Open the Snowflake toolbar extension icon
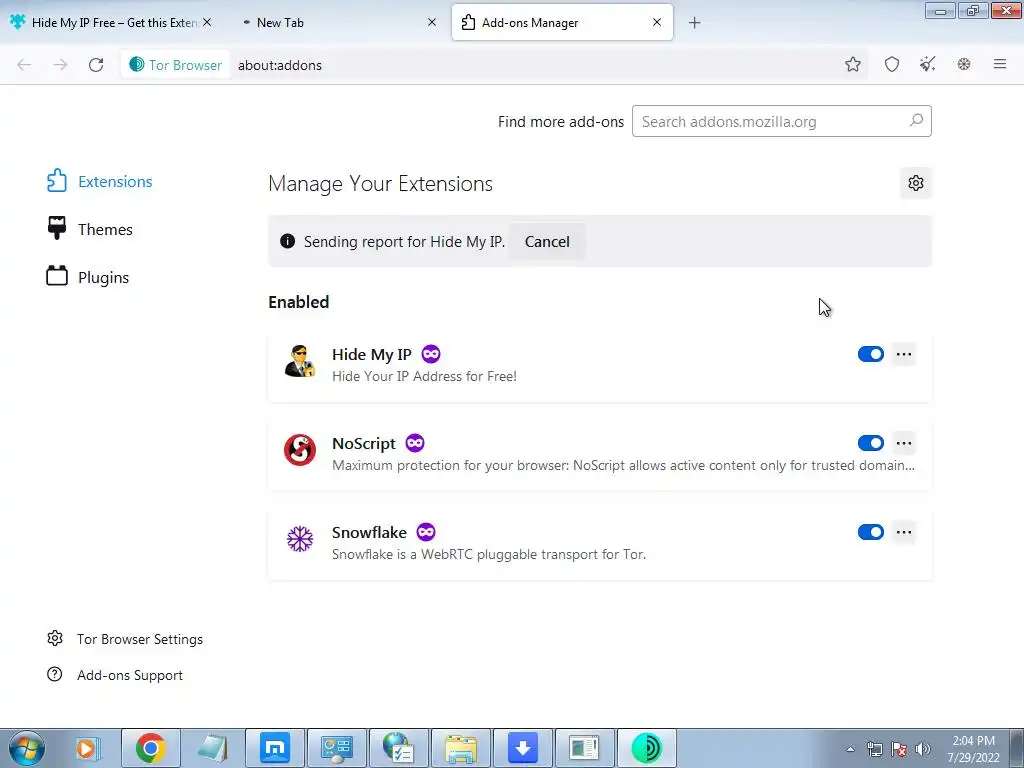 963,64
